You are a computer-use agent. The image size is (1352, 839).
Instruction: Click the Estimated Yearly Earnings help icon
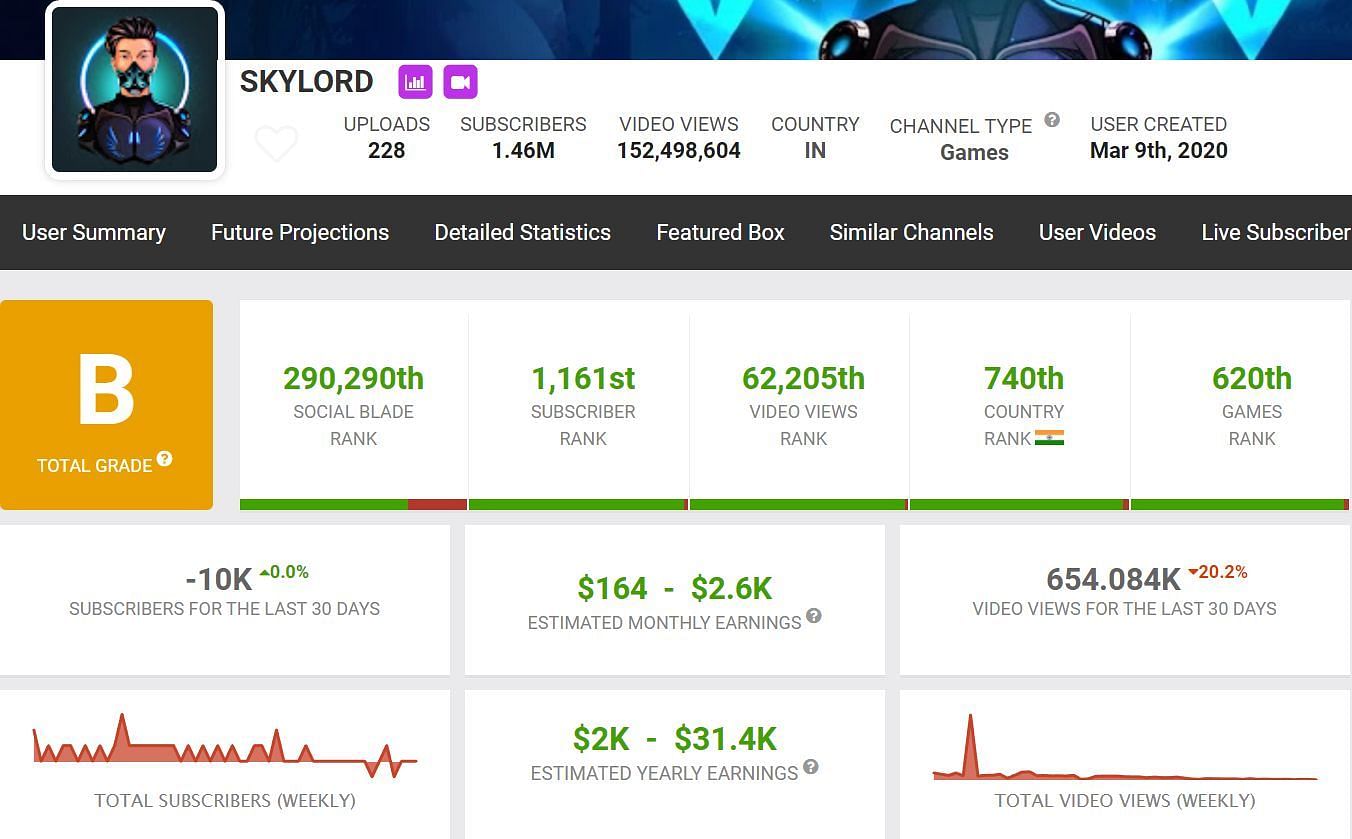[811, 767]
